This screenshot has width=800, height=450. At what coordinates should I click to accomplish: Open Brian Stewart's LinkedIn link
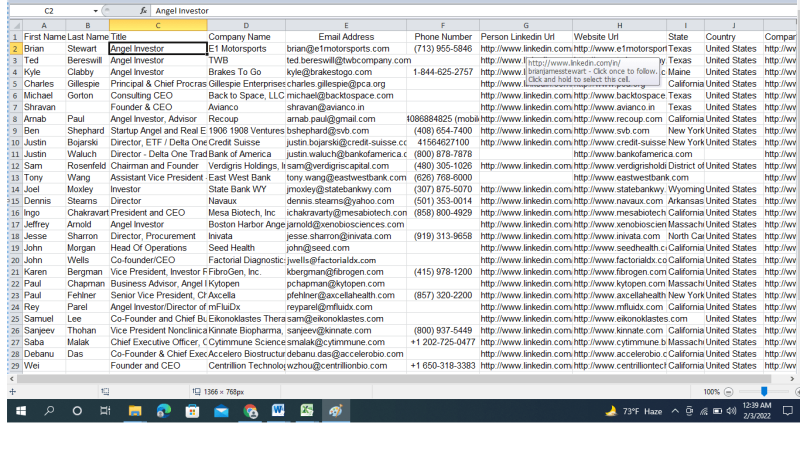click(526, 48)
